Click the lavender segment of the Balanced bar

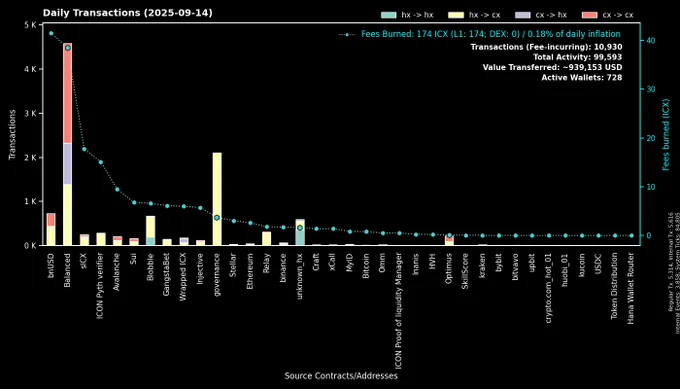(x=67, y=164)
